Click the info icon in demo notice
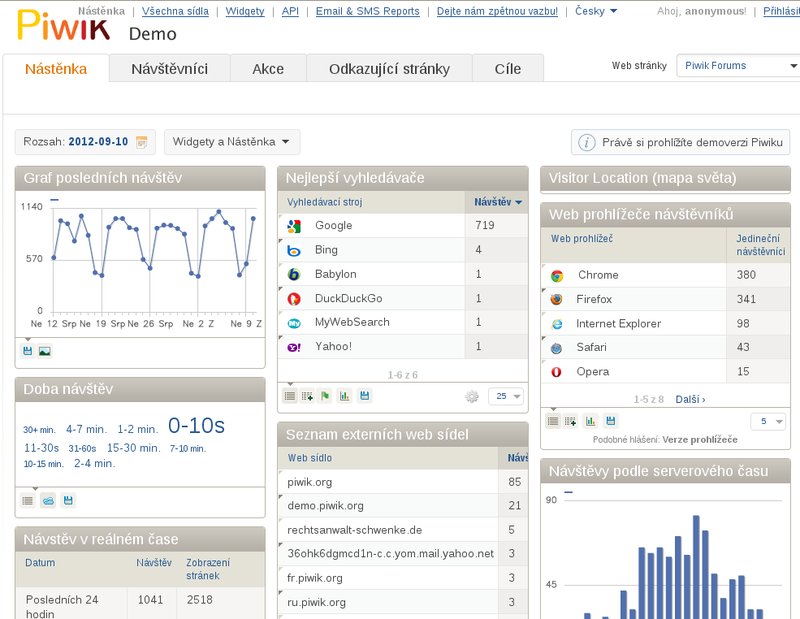This screenshot has width=800, height=619. point(586,142)
